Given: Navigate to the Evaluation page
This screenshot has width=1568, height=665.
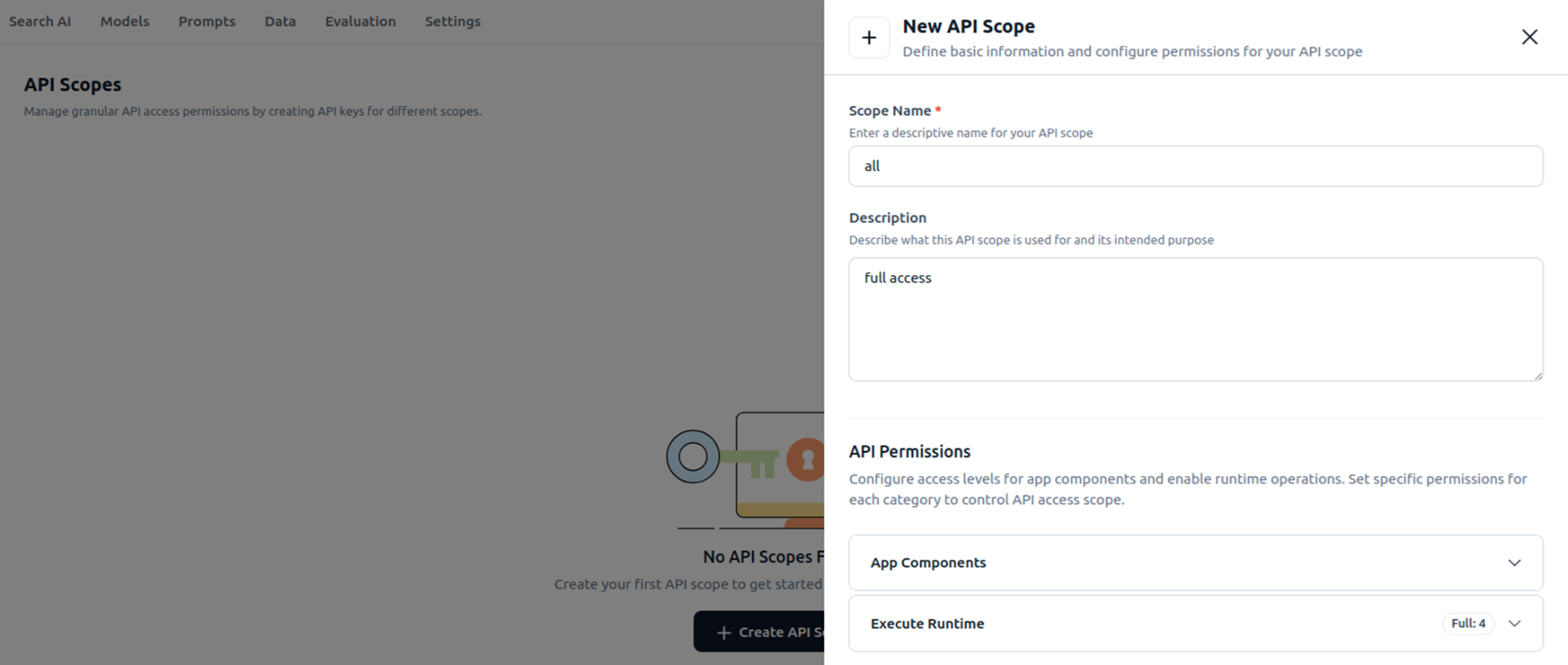Looking at the screenshot, I should [361, 21].
